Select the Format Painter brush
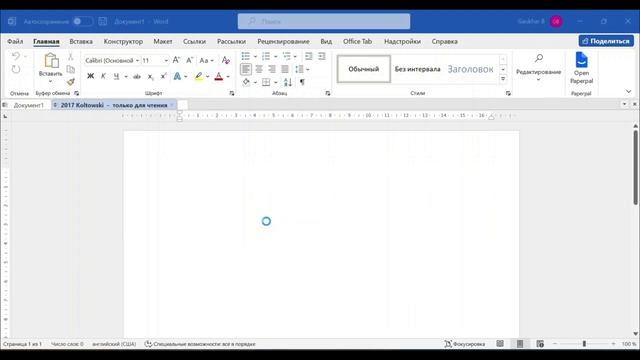This screenshot has width=640, height=360. tap(71, 82)
